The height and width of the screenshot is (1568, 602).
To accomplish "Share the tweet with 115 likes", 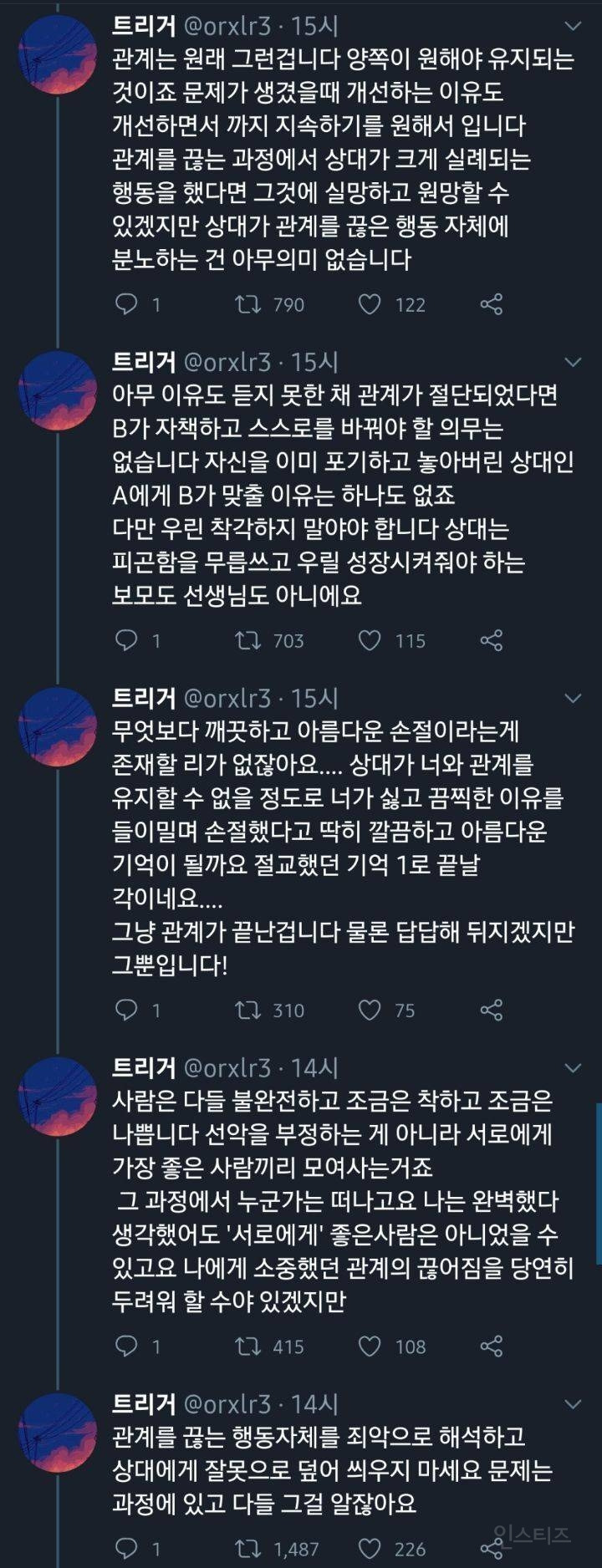I will (492, 640).
